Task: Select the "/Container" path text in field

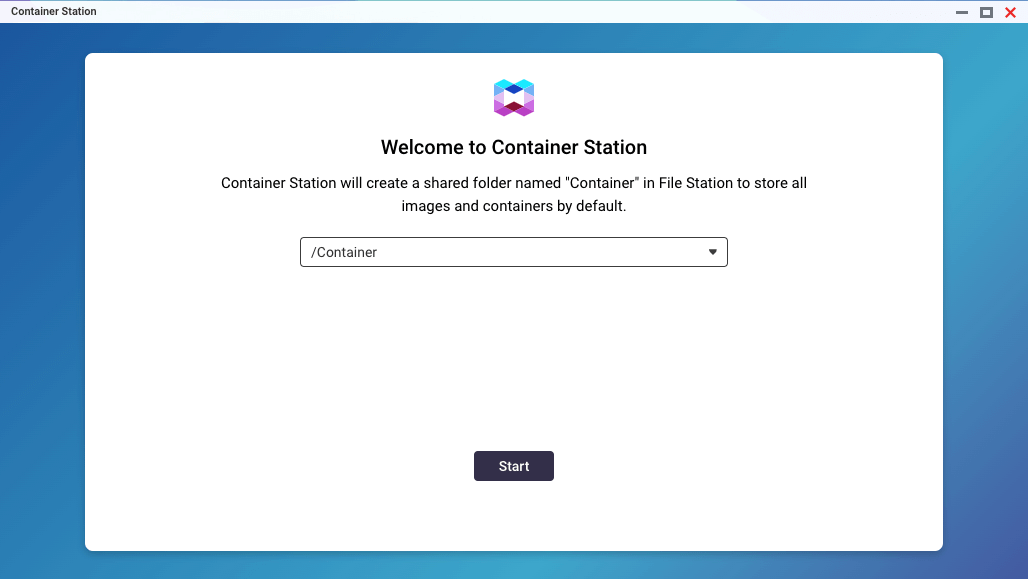Action: pyautogui.click(x=344, y=252)
